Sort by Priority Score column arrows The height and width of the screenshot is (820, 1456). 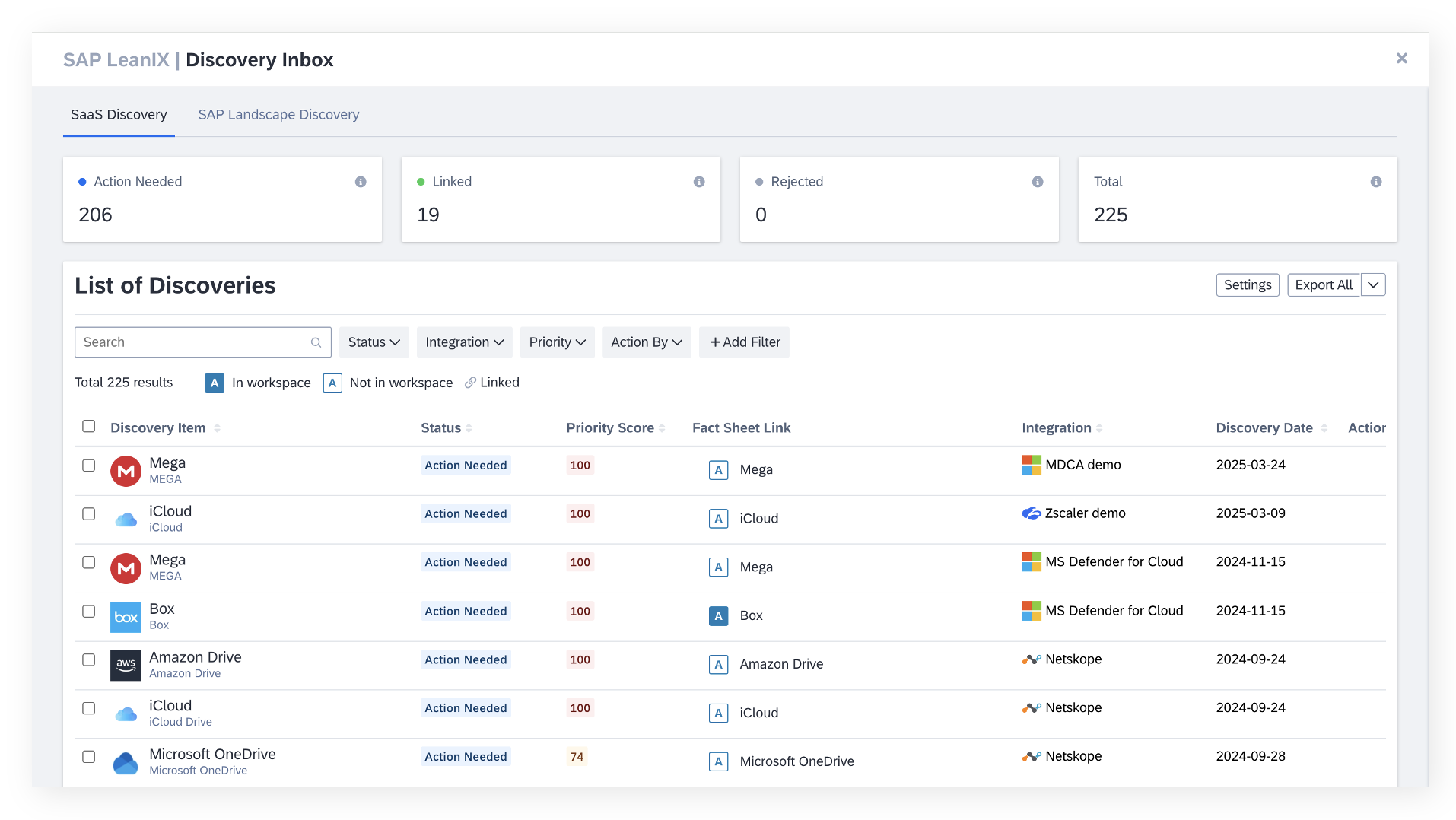click(662, 428)
